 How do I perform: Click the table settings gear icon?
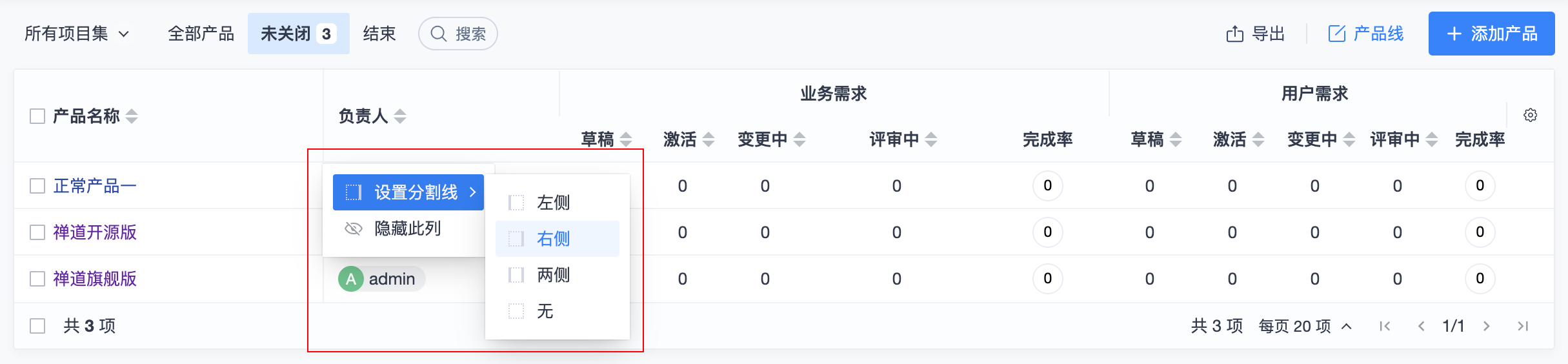pyautogui.click(x=1530, y=116)
